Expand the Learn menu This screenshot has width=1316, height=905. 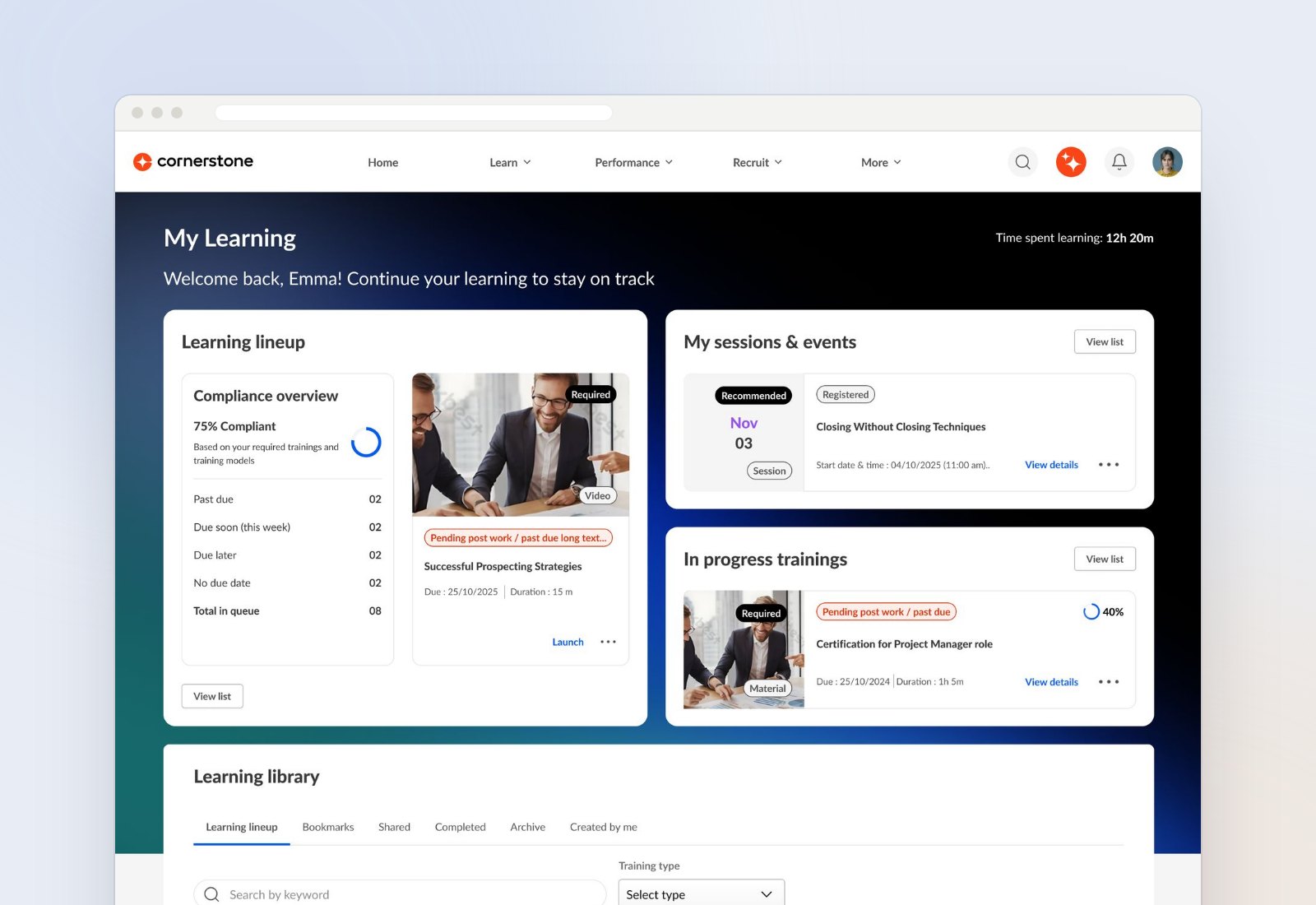[x=510, y=162]
